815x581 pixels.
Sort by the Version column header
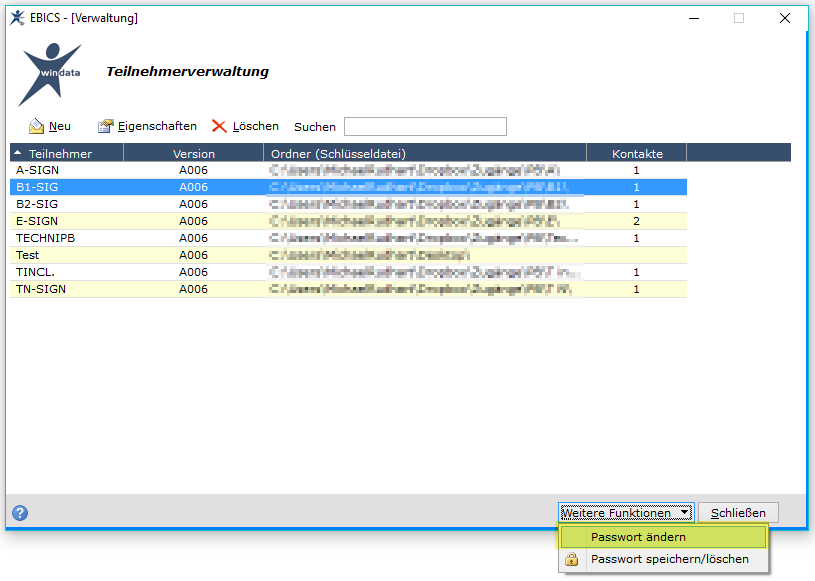coord(193,153)
